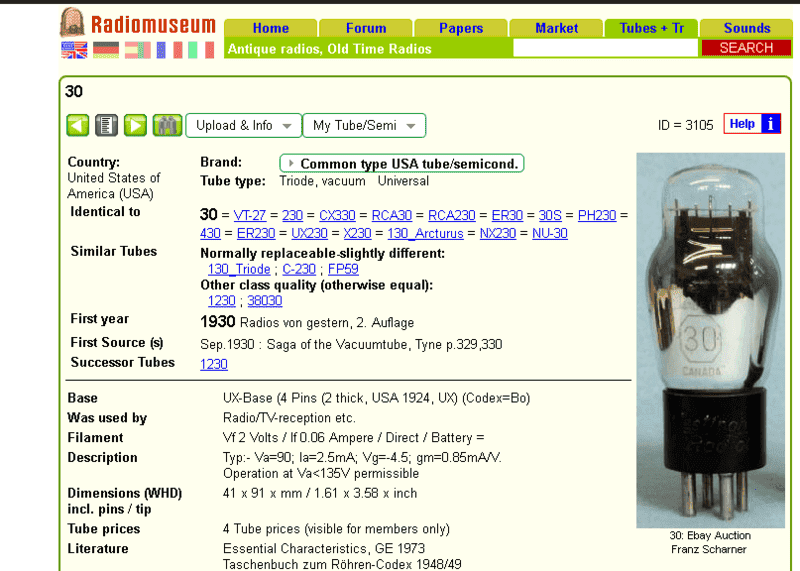
Task: Open the C-230 similar tube link
Action: [299, 269]
